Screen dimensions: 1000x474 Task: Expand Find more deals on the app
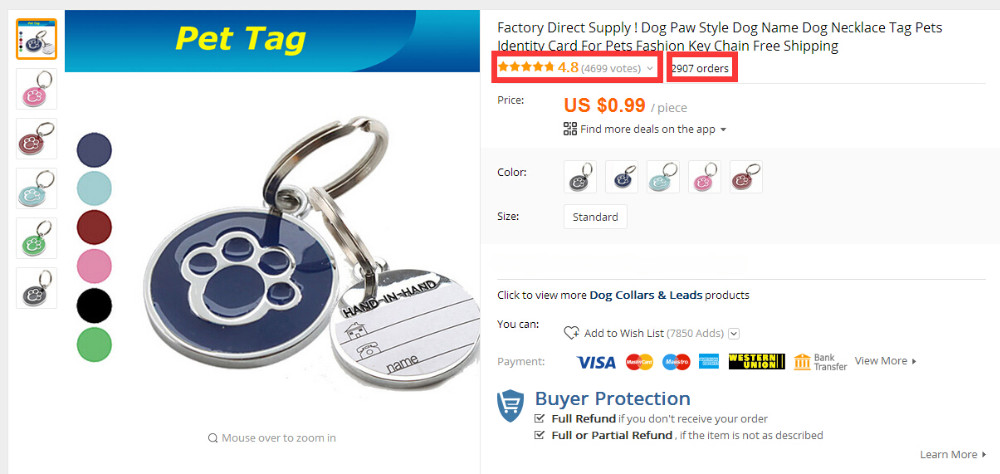(x=645, y=129)
